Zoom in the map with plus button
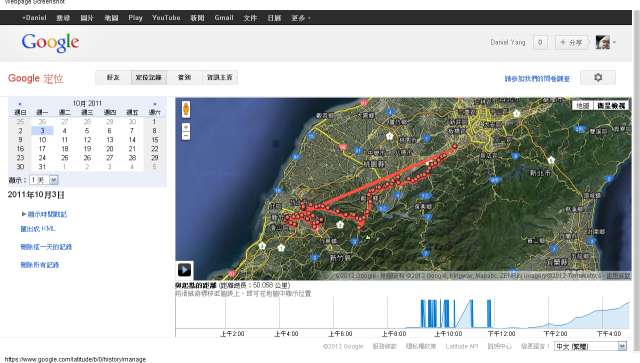The height and width of the screenshot is (363, 640). (186, 127)
